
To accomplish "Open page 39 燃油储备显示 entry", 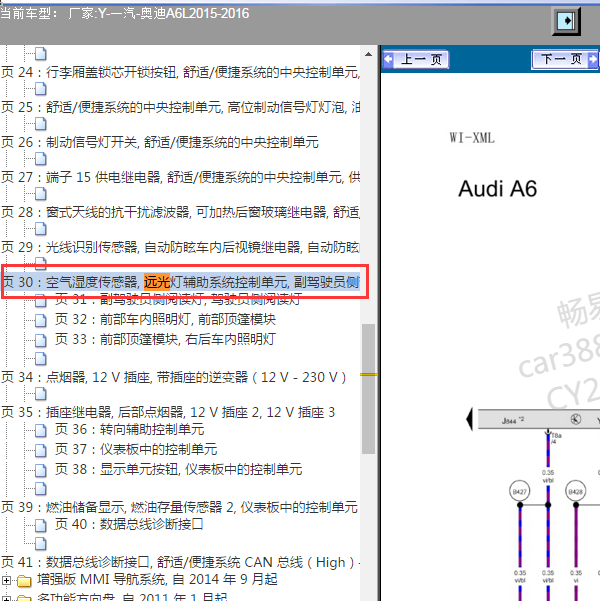I will point(179,507).
